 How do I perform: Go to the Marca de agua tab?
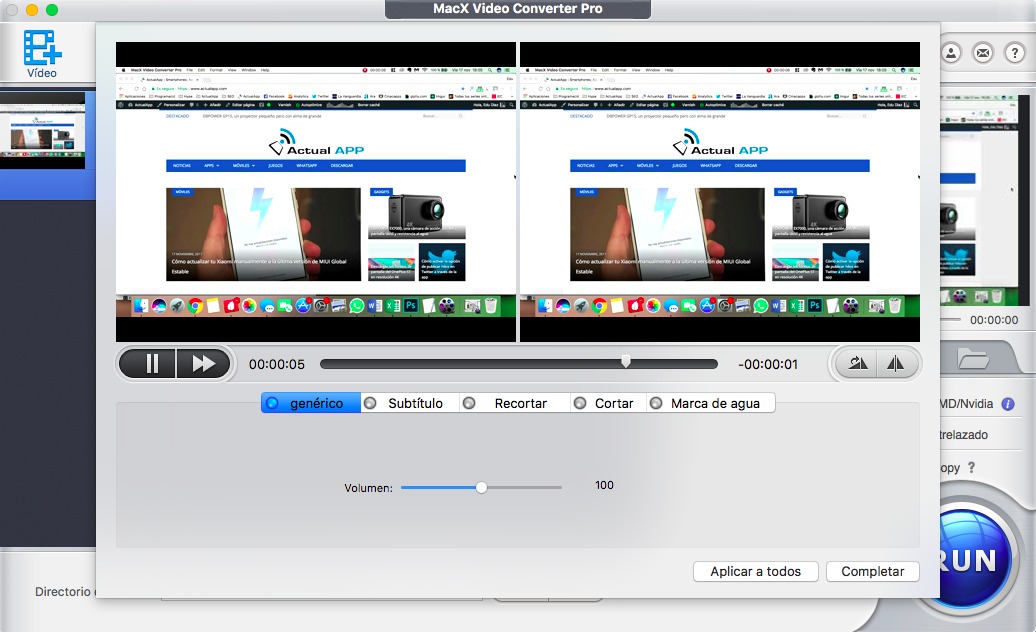[x=710, y=403]
